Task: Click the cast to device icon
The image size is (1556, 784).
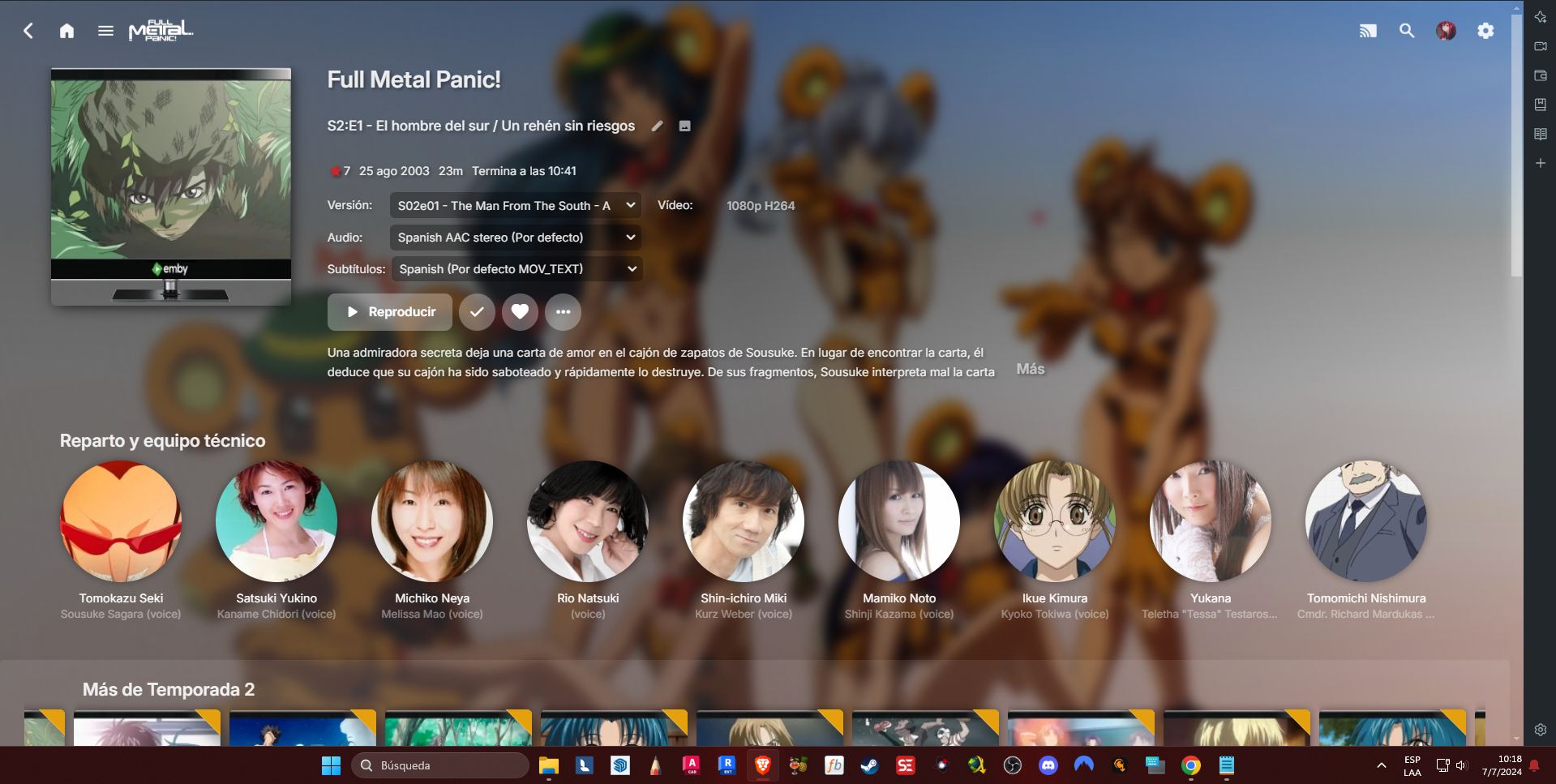Action: coord(1368,31)
